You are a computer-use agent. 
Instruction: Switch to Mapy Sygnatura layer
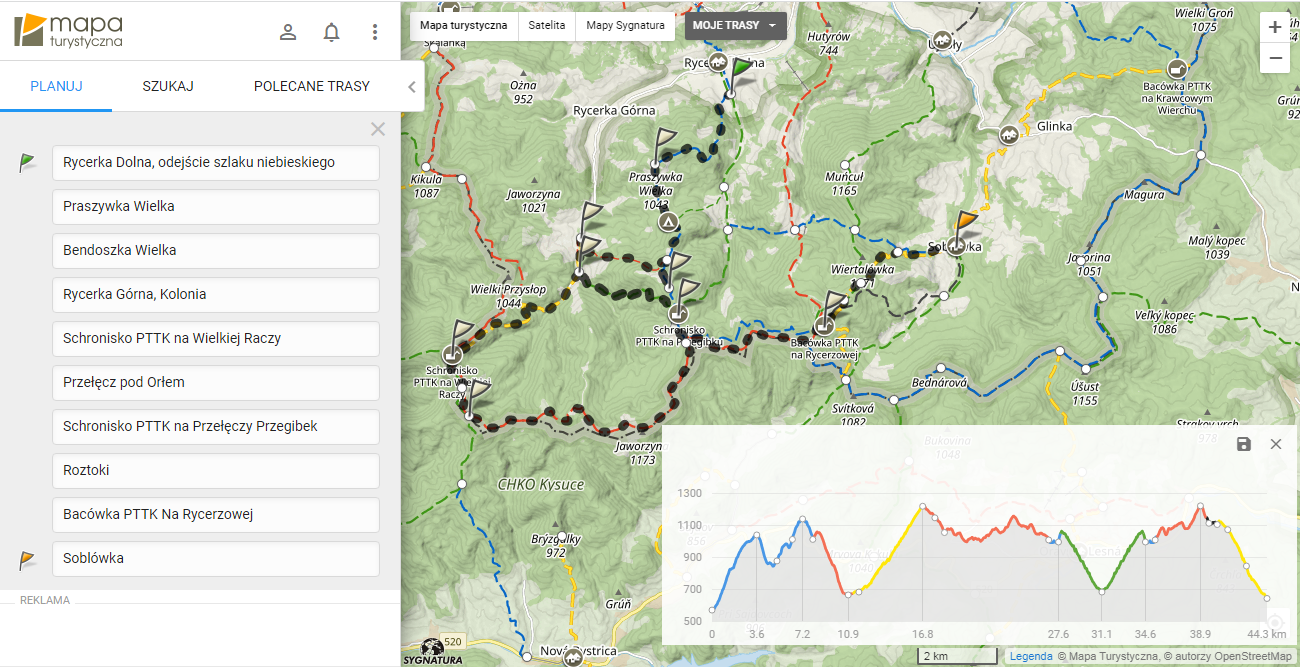point(625,25)
